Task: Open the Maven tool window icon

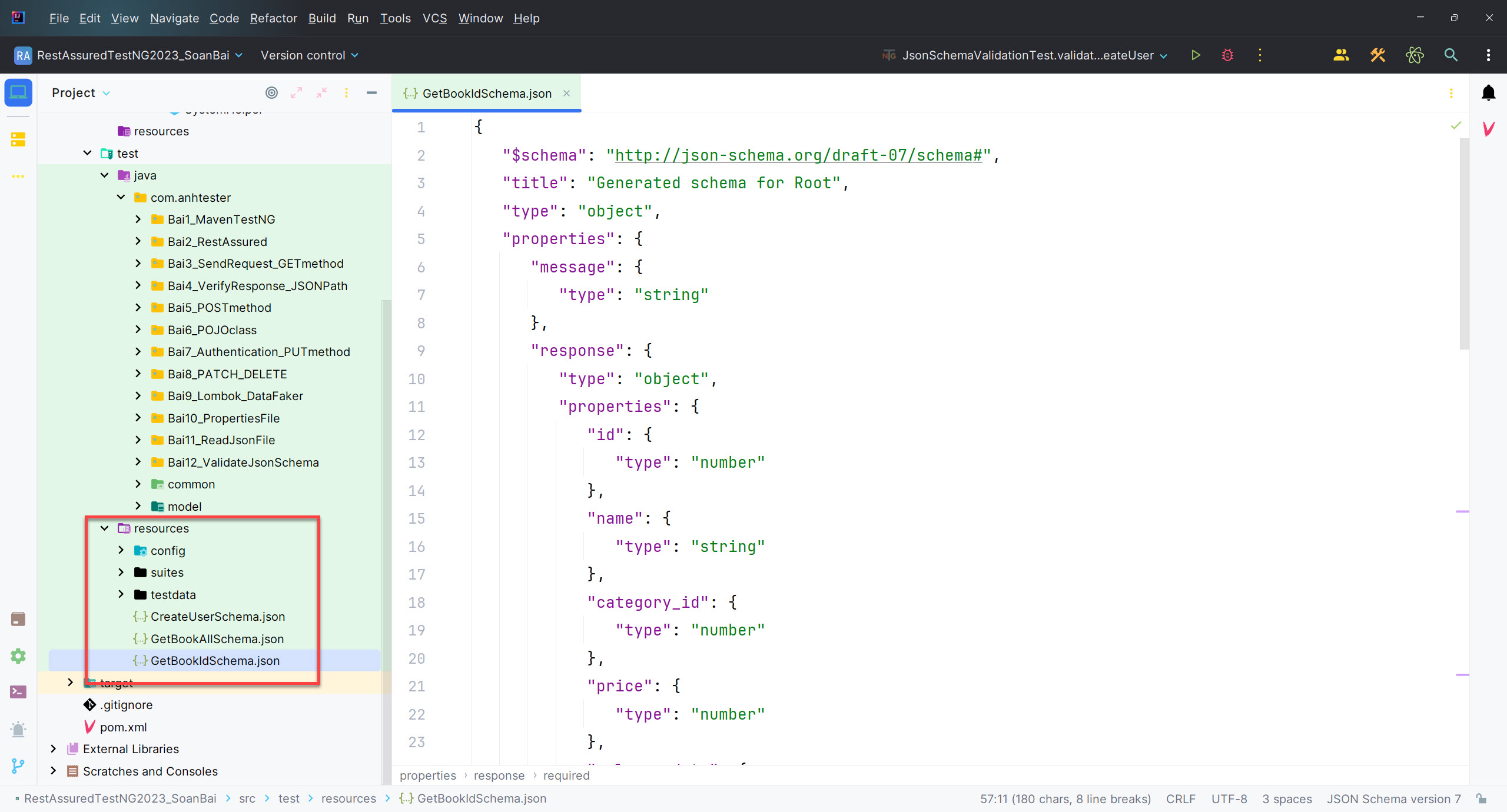Action: pyautogui.click(x=1488, y=129)
